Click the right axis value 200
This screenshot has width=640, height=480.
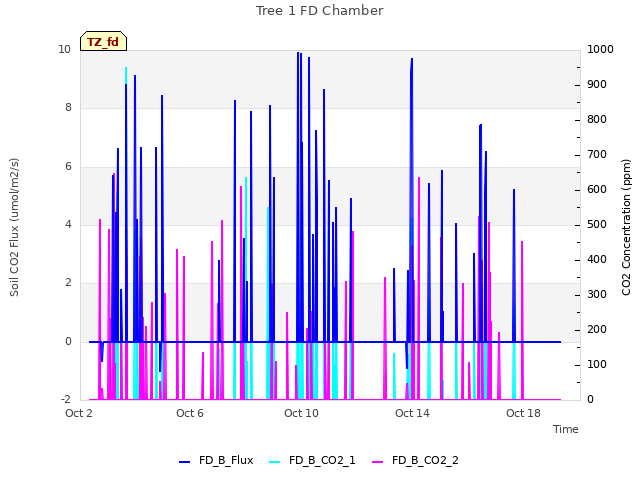pos(597,329)
